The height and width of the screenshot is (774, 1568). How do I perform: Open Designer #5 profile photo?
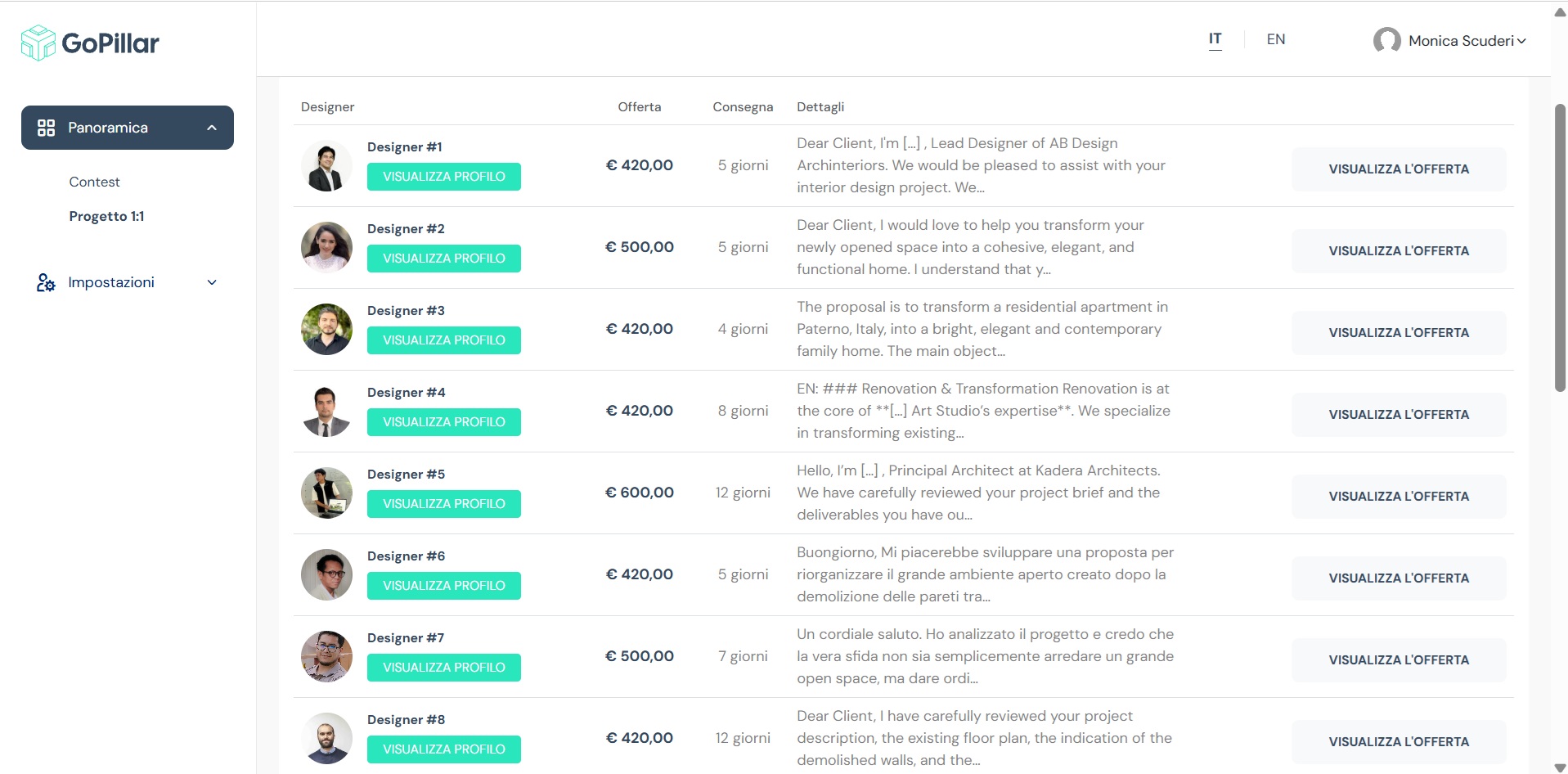pyautogui.click(x=326, y=493)
